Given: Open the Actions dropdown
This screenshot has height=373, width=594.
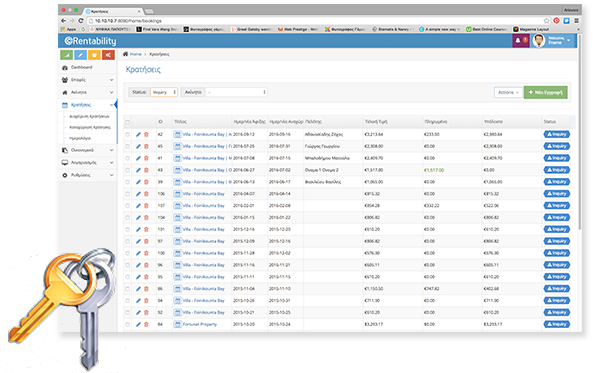Looking at the screenshot, I should [x=508, y=92].
